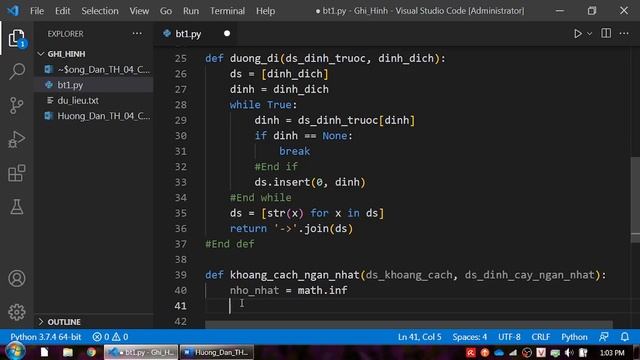Open the Run menu
This screenshot has width=640, height=360.
pyautogui.click(x=191, y=11)
